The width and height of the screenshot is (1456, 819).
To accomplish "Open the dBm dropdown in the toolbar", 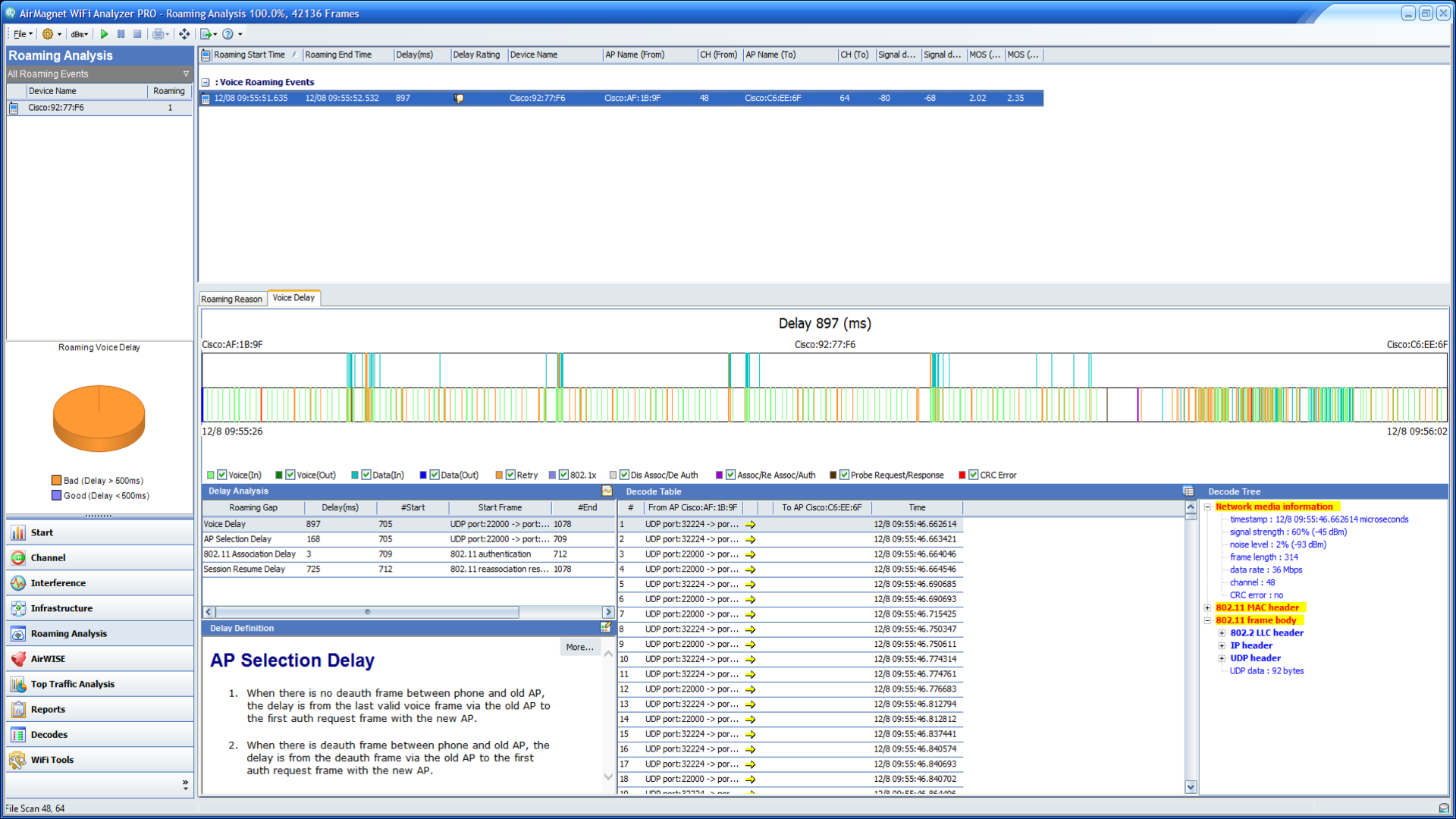I will [x=79, y=34].
